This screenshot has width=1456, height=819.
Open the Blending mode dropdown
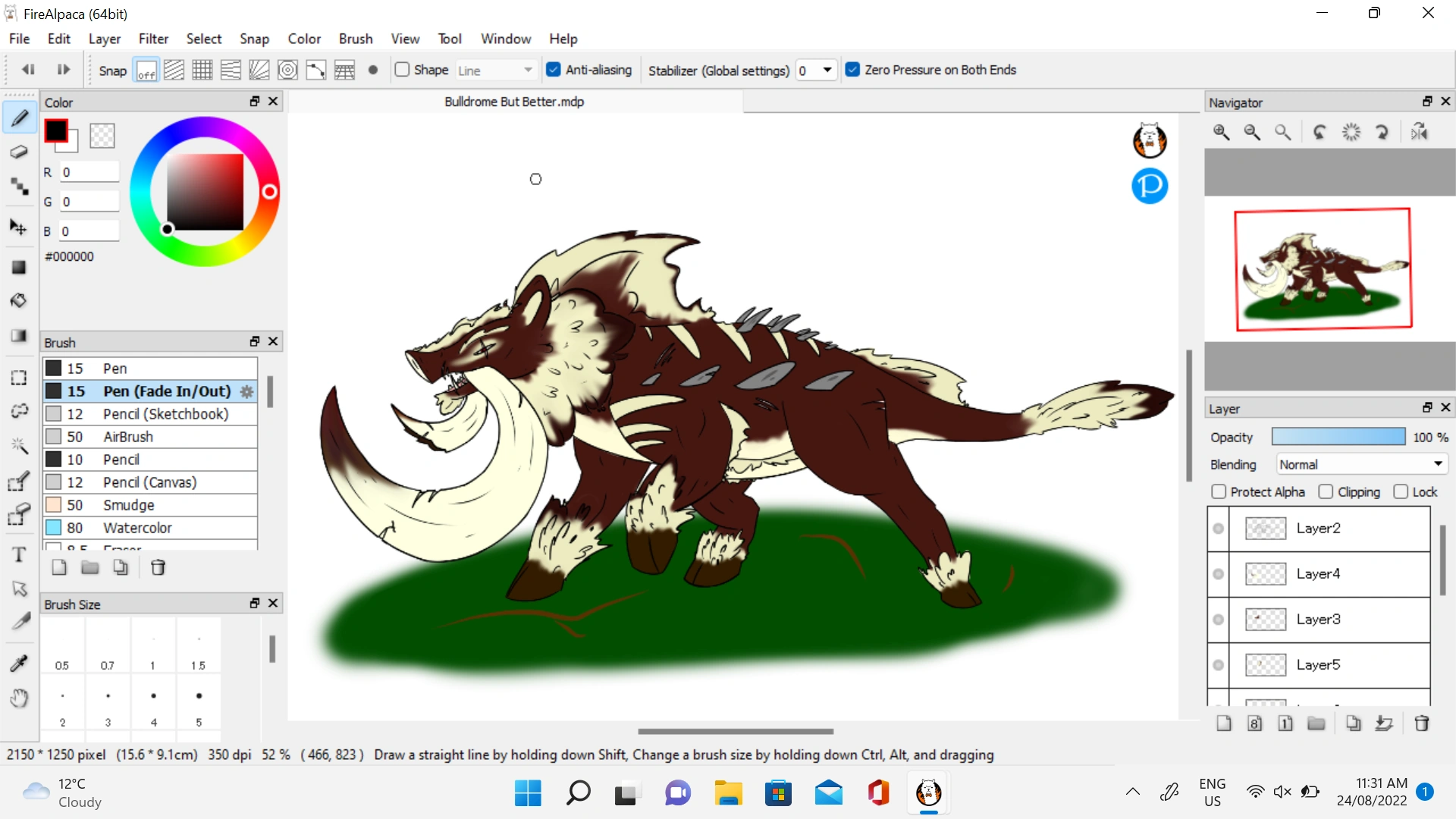coord(1360,464)
